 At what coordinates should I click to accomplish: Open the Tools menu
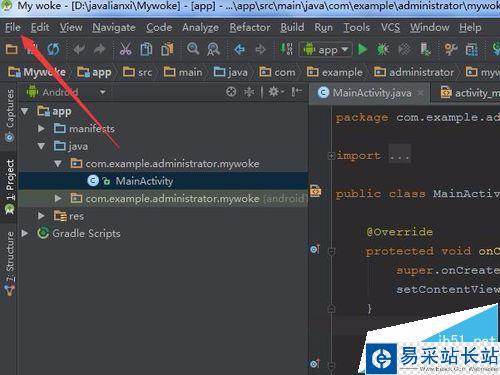[357, 27]
